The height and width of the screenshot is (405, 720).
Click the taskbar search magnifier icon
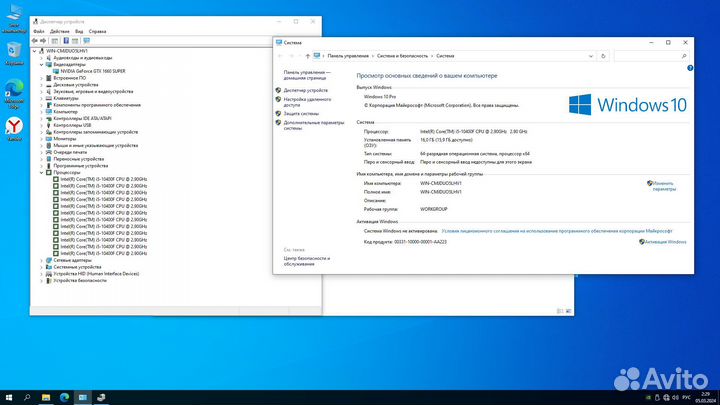(x=27, y=398)
